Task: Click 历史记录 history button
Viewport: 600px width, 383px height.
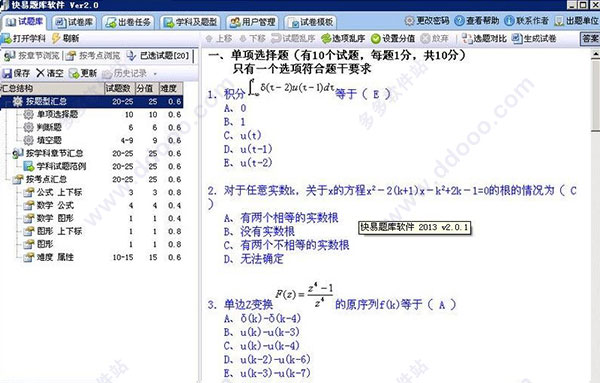Action: (125, 73)
